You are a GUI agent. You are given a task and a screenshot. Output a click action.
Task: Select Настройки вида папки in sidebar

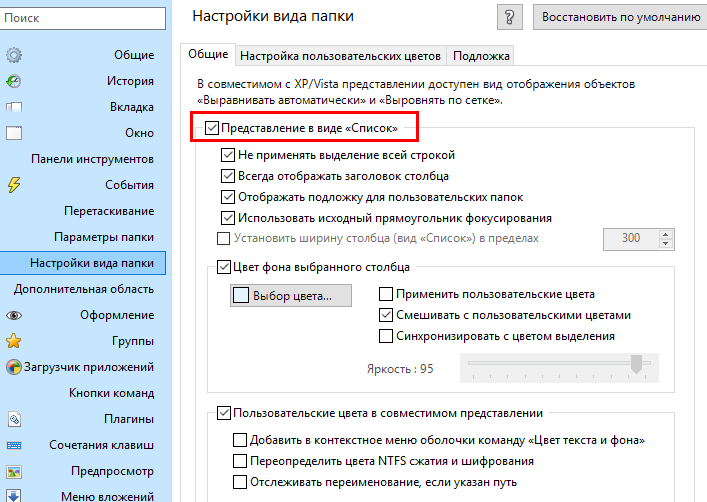pyautogui.click(x=83, y=263)
